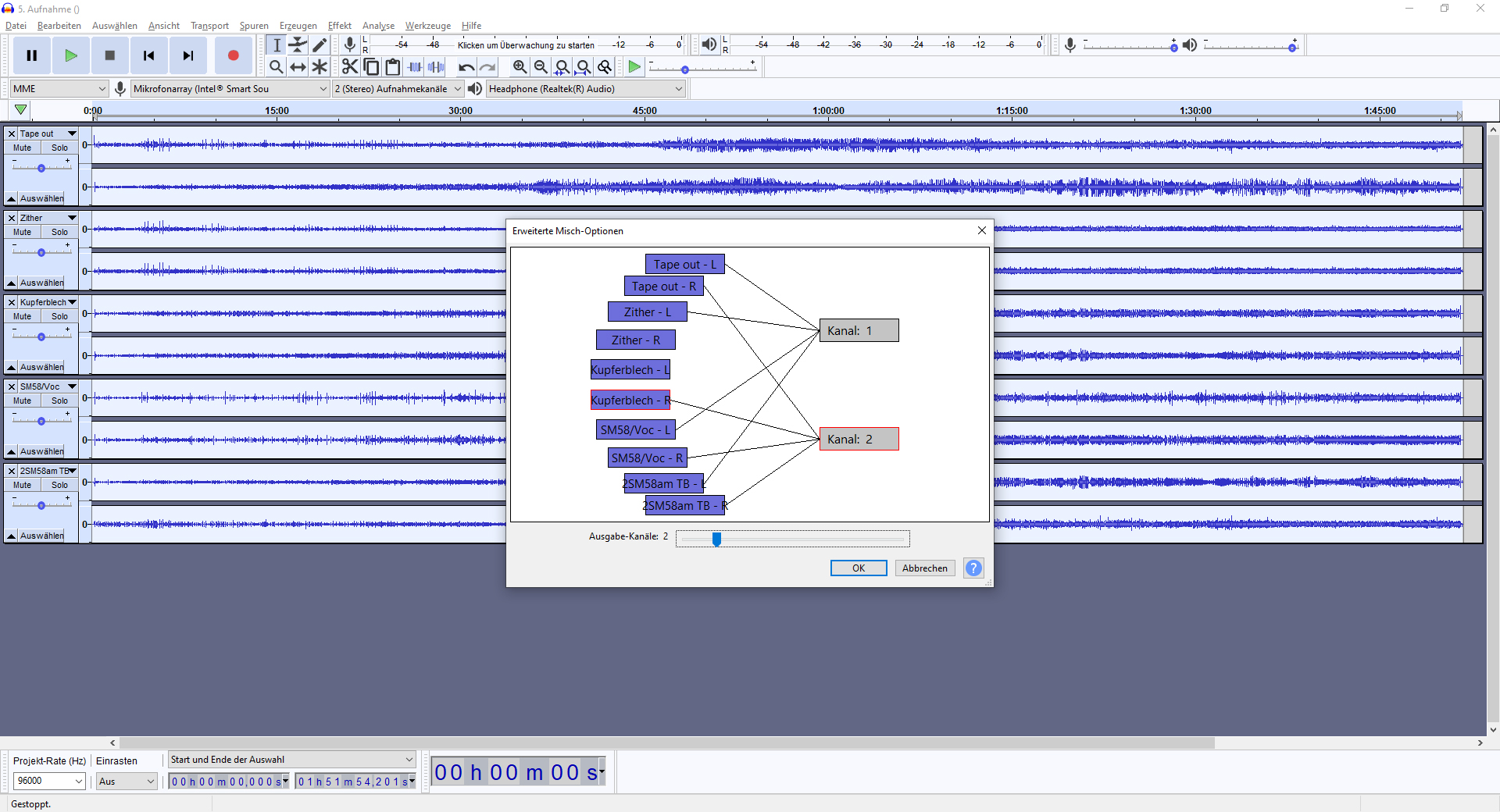Screen dimensions: 1500x812
Task: Expand the Tape out track menu
Action: [72, 134]
